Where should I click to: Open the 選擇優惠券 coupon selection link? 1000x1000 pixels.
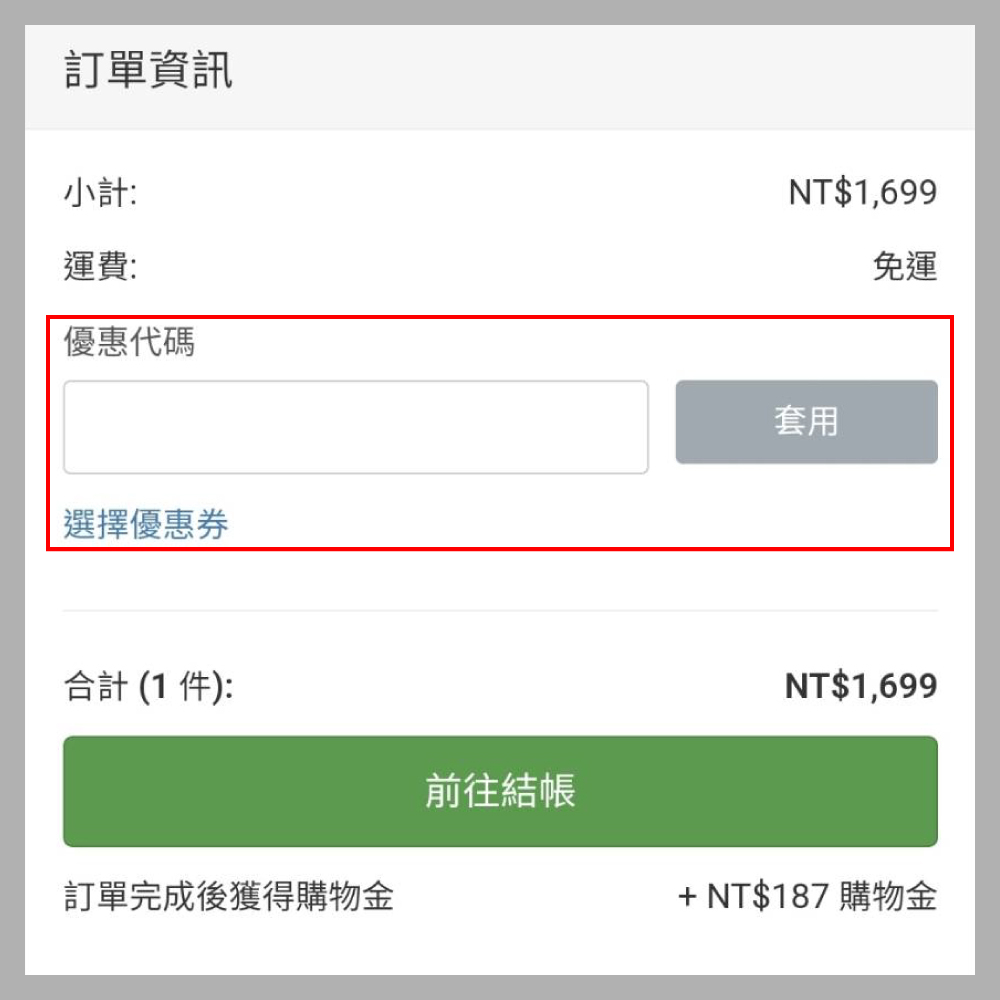(x=146, y=524)
